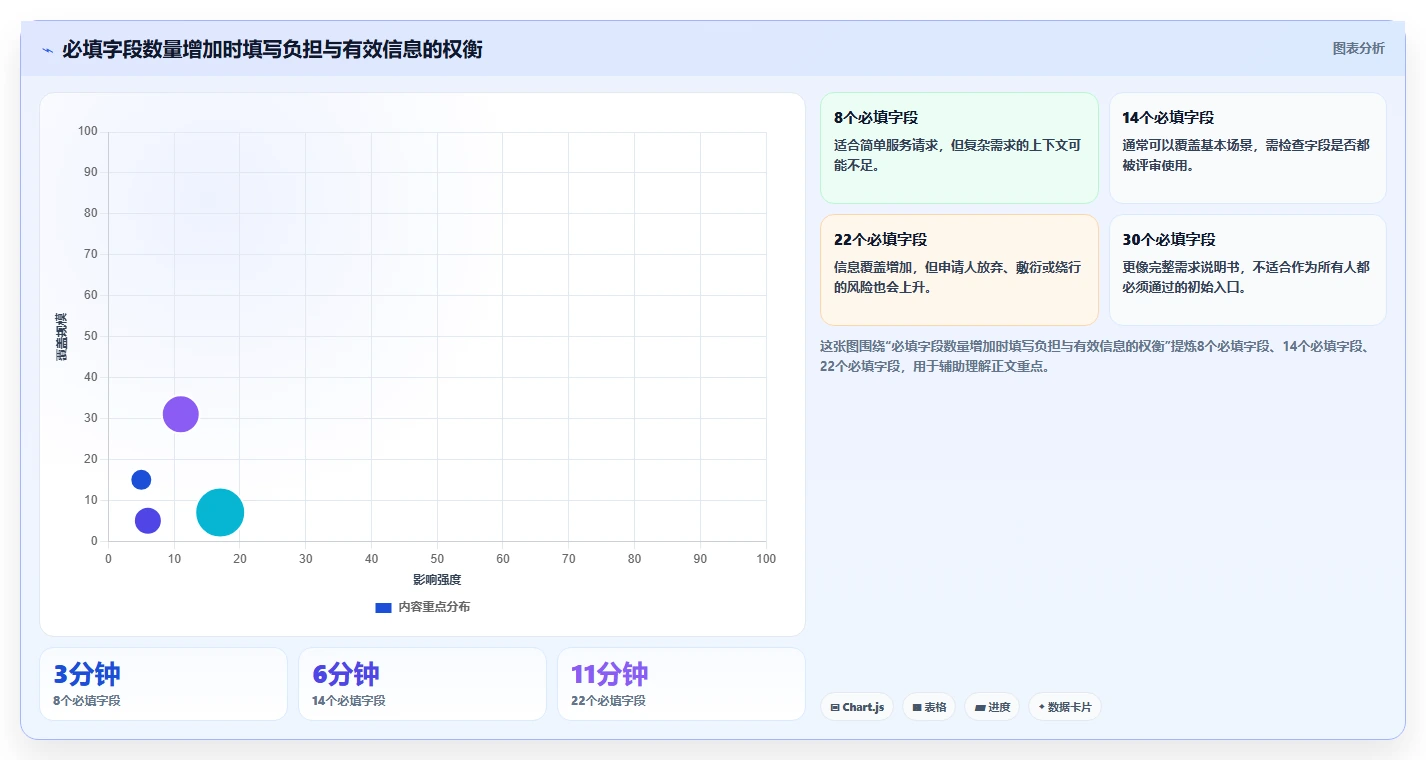Click the 内容重点分布 legend text
The image size is (1426, 760).
(x=434, y=607)
